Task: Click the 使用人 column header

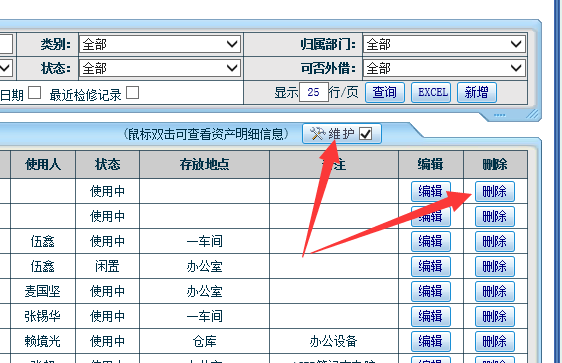Action: pyautogui.click(x=43, y=164)
